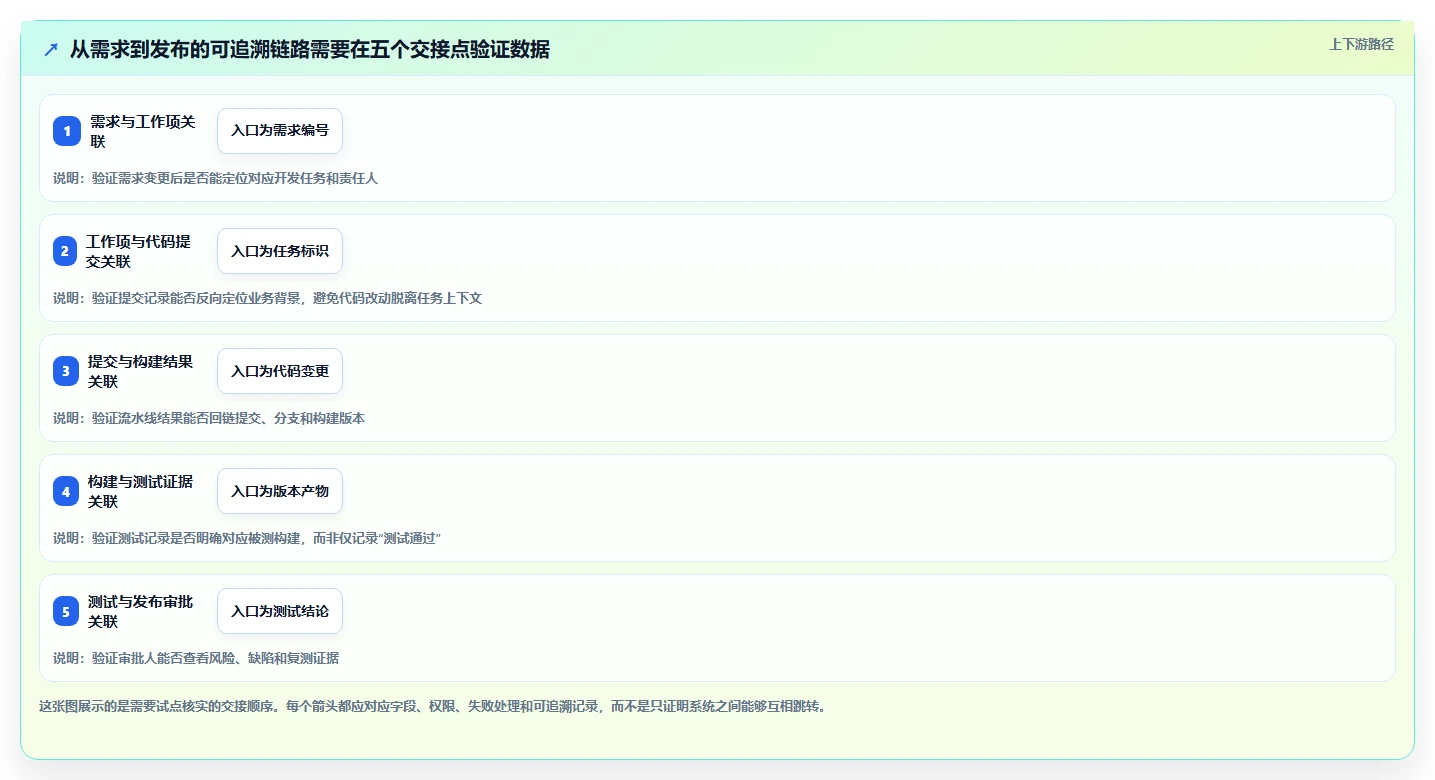This screenshot has height=780, width=1435.
Task: Select the heading 工作项与代码提交关联
Action: (x=139, y=251)
